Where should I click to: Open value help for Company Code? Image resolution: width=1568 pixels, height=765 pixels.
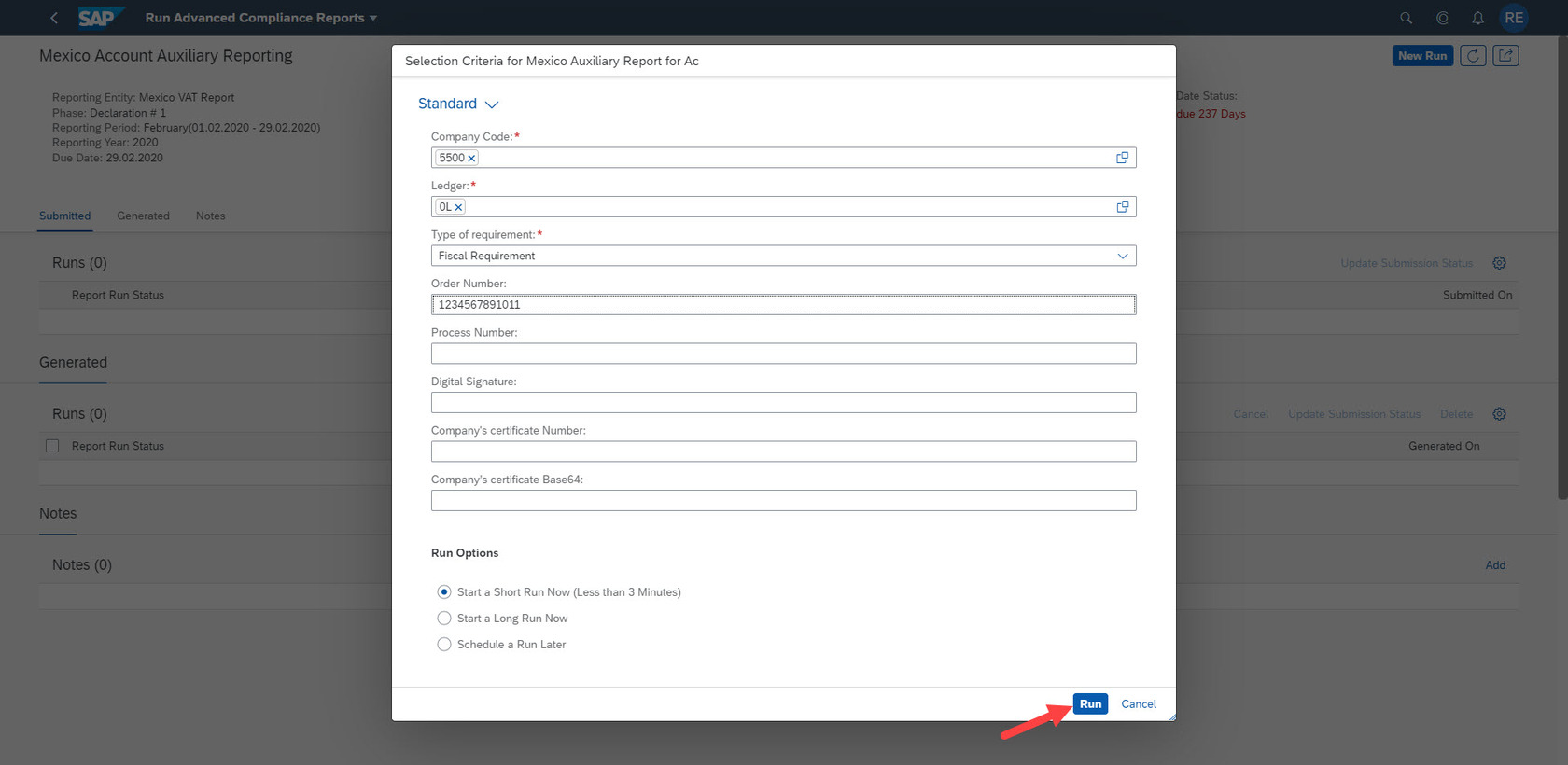(1122, 158)
